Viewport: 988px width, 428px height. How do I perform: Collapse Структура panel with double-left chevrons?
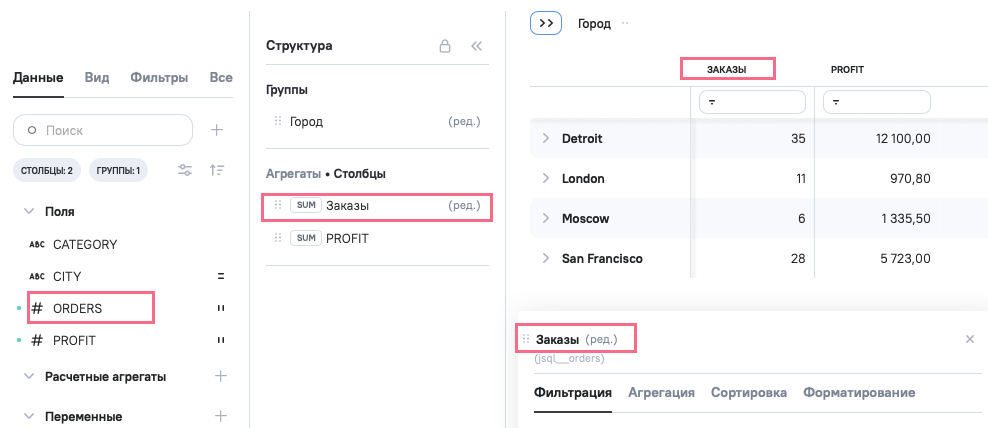click(x=476, y=46)
